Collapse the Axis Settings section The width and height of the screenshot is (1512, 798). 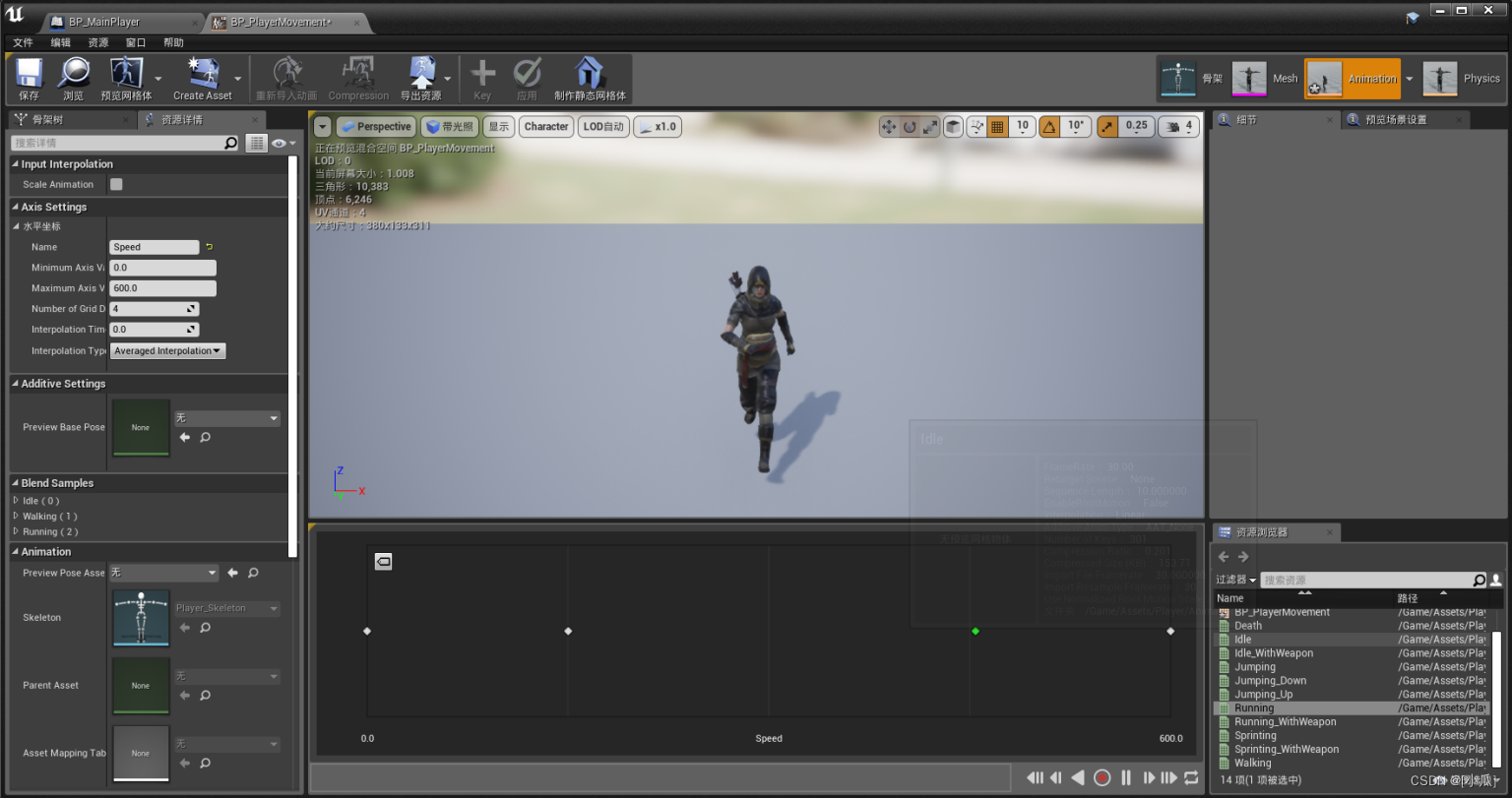click(16, 207)
